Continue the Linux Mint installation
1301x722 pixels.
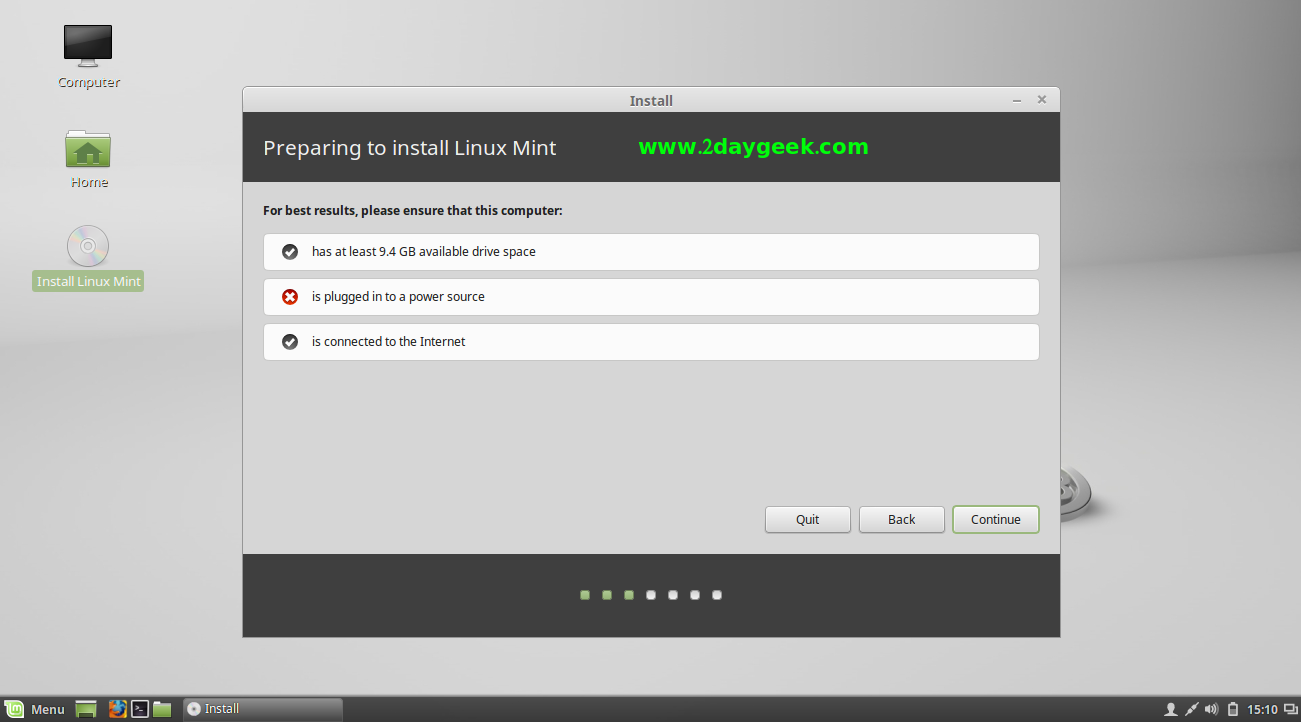[x=995, y=519]
